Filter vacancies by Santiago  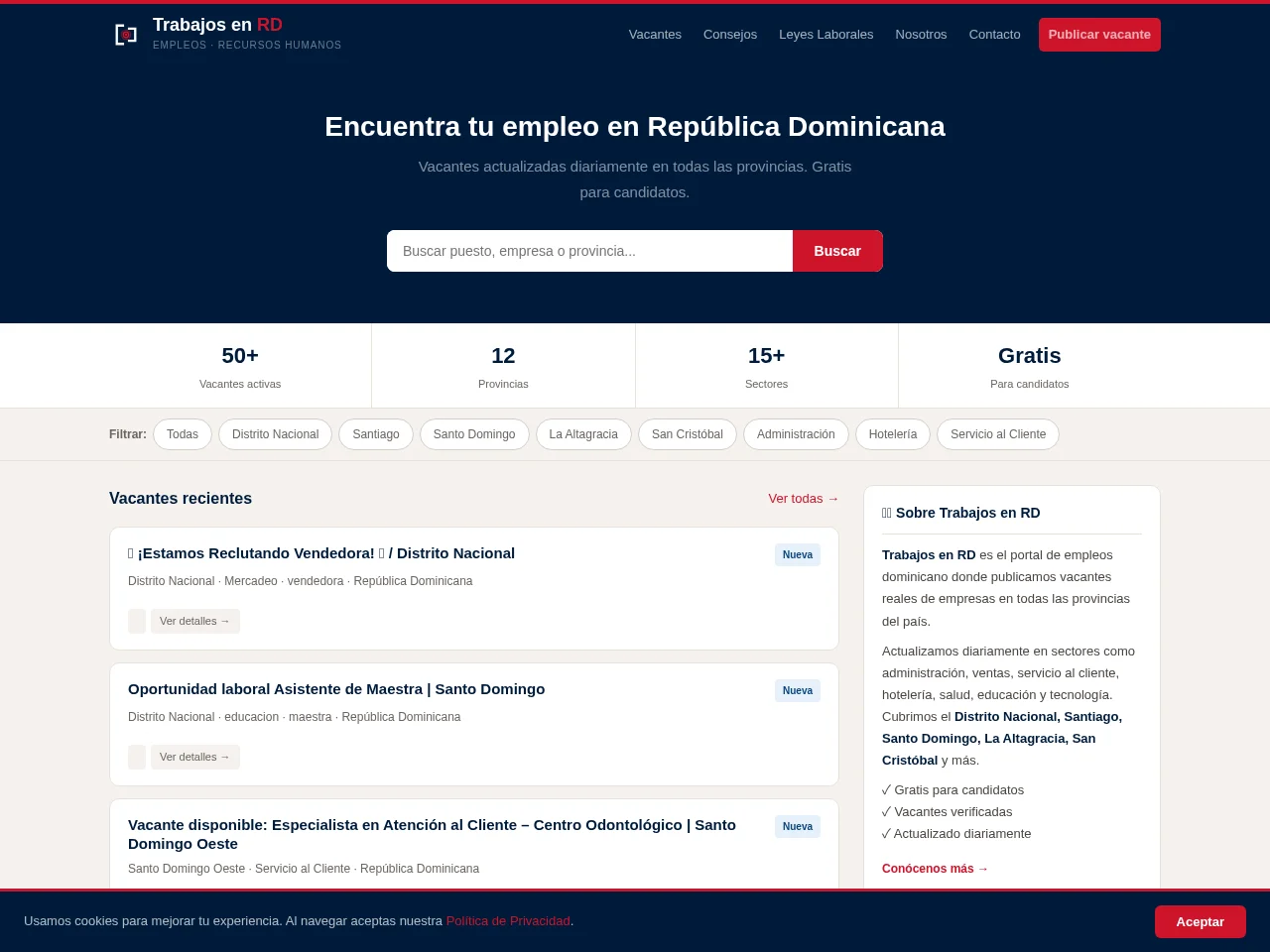376,434
